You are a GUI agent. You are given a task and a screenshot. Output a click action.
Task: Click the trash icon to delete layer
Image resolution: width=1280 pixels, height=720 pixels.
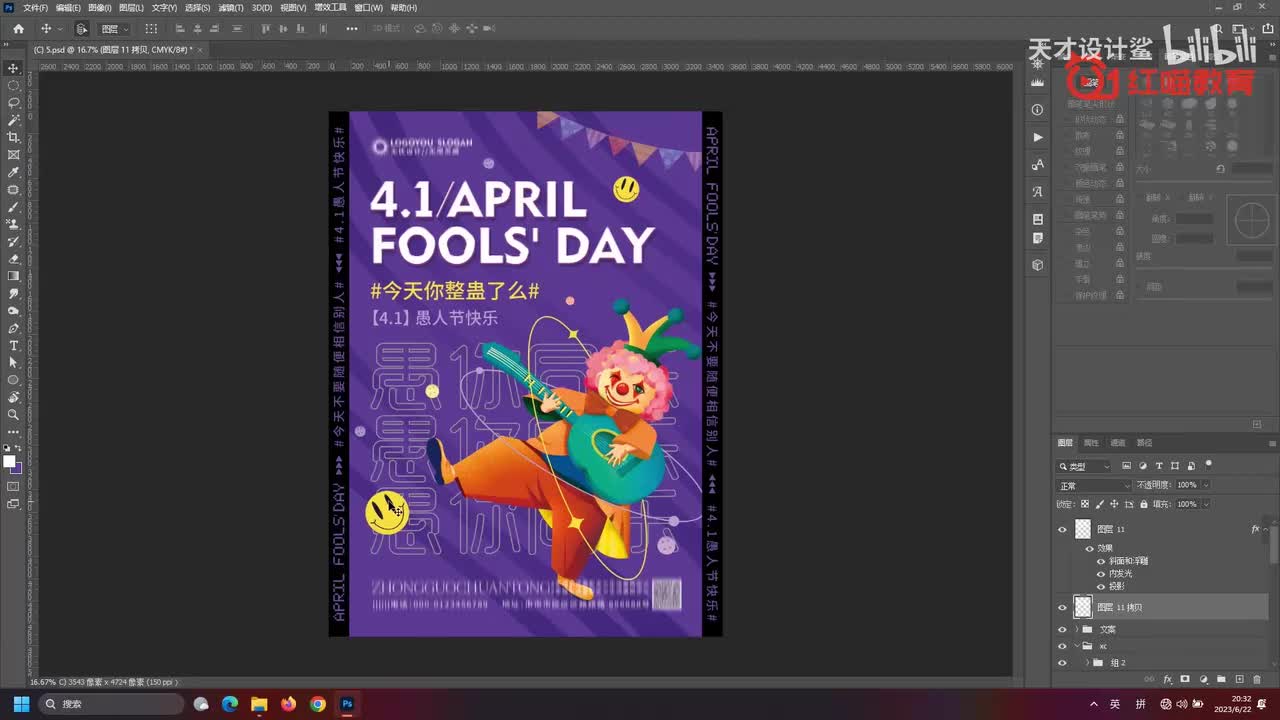(1257, 679)
